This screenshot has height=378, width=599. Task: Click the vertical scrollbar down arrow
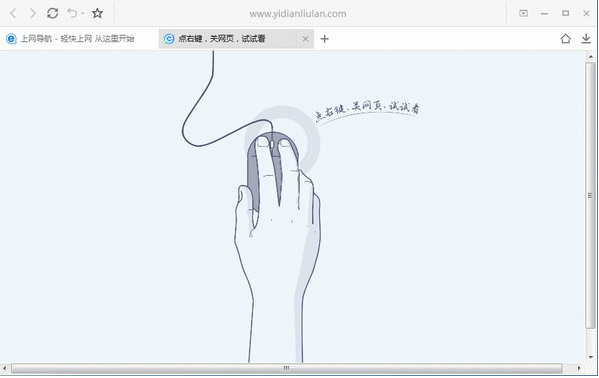pos(591,357)
